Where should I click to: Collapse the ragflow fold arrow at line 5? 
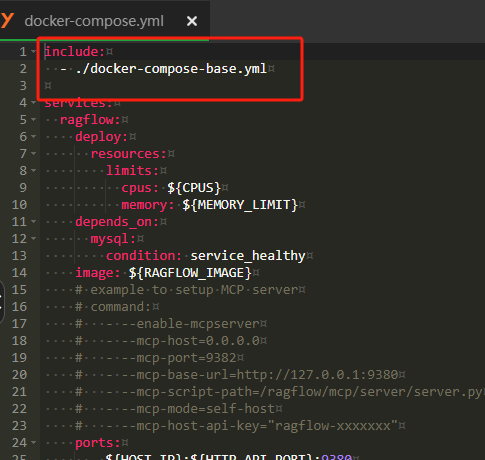33,120
